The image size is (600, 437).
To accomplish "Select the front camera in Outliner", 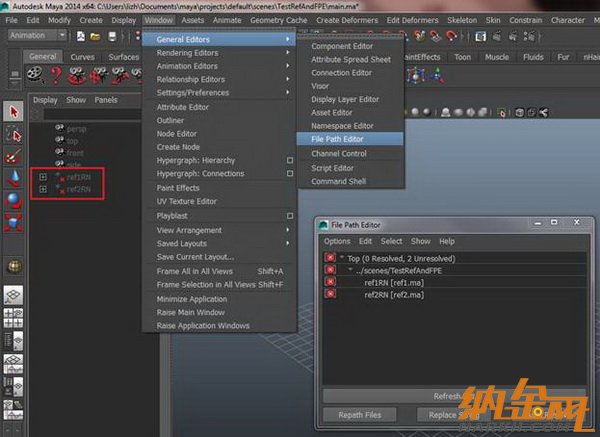I will 75,153.
